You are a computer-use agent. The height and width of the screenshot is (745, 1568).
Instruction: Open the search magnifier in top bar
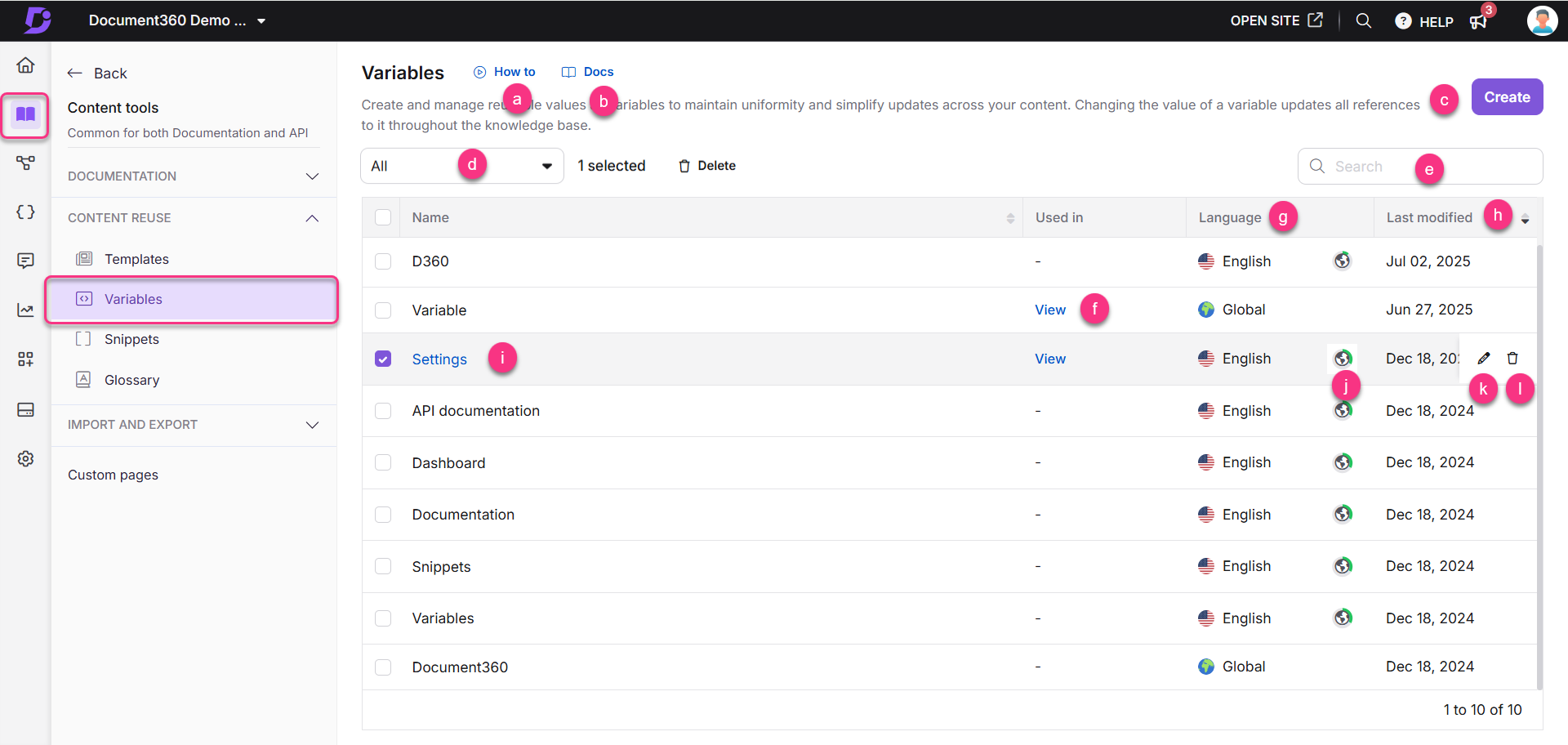point(1363,20)
